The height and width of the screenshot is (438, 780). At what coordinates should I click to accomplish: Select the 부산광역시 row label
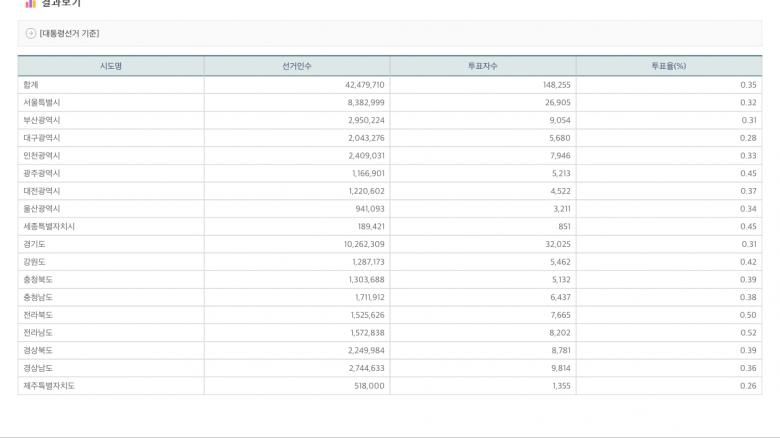(x=41, y=120)
